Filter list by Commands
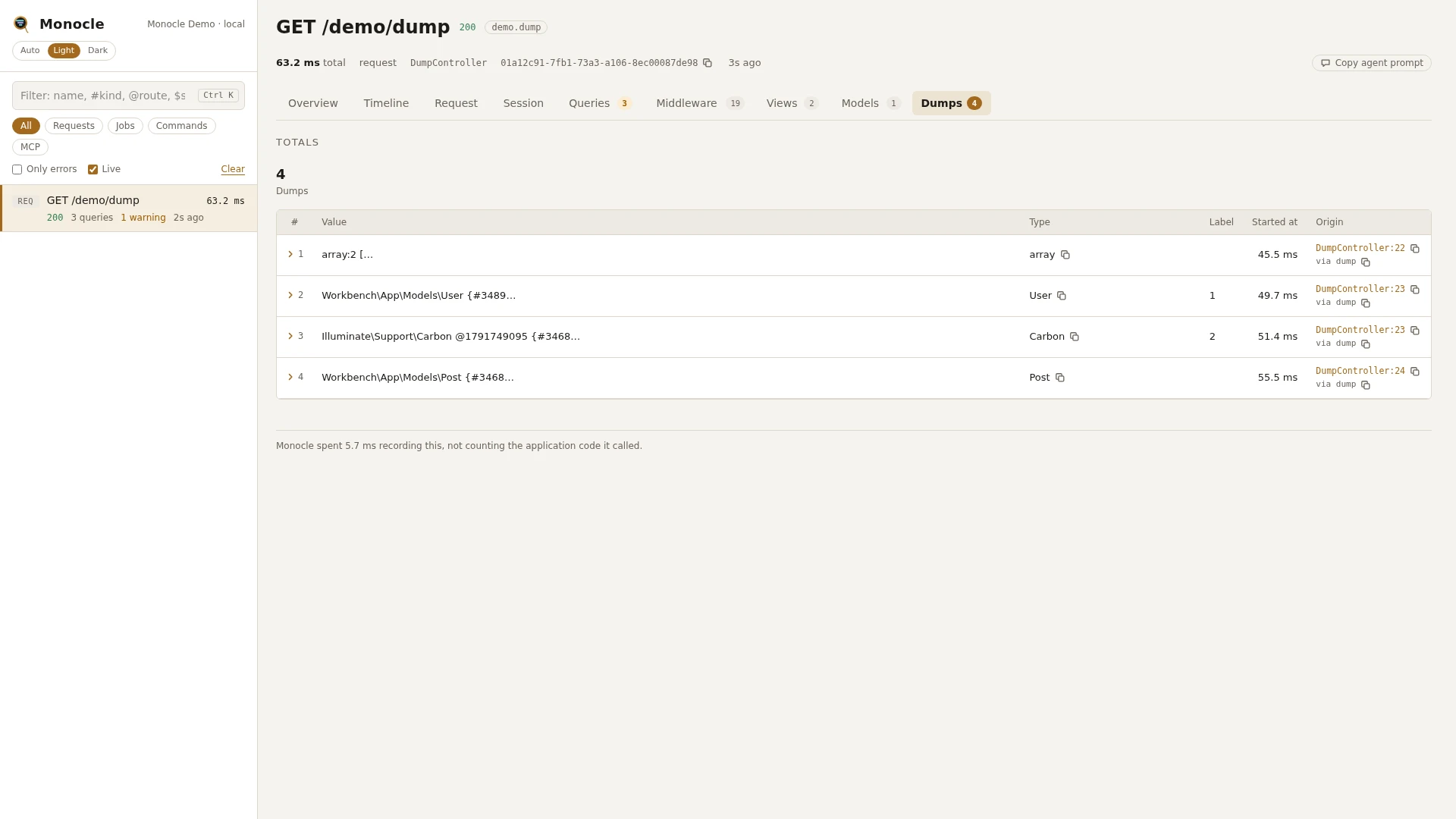The width and height of the screenshot is (1456, 819). pyautogui.click(x=181, y=126)
